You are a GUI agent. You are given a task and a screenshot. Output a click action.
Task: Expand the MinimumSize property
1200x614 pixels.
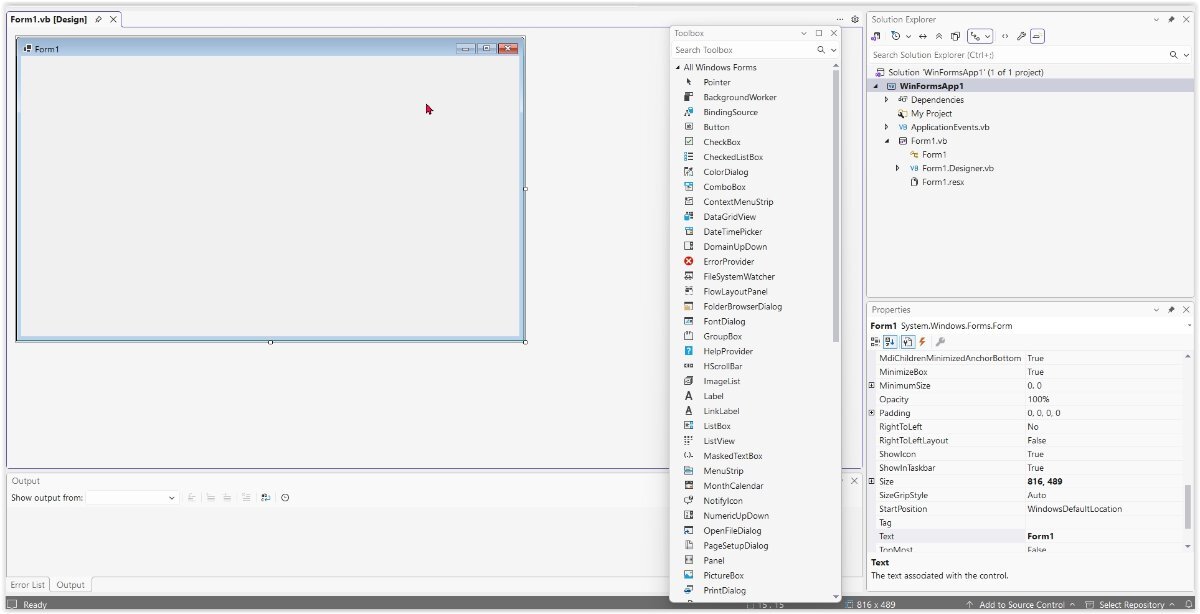click(x=872, y=386)
